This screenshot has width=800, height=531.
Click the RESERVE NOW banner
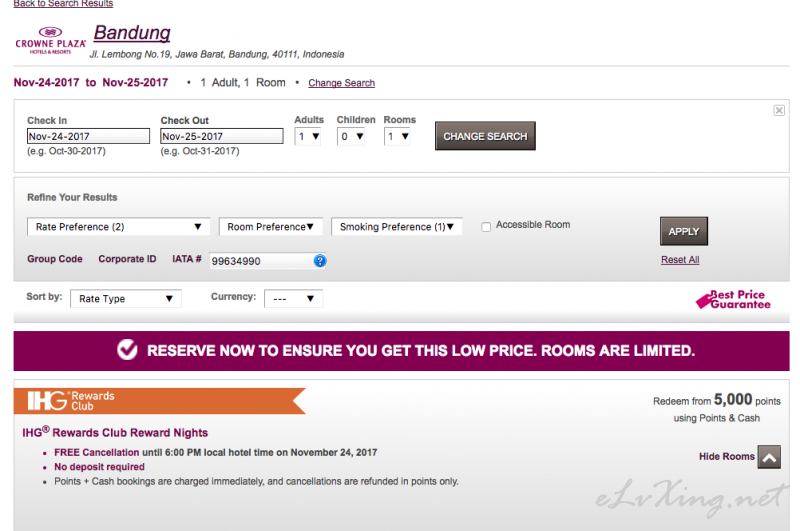click(x=402, y=351)
